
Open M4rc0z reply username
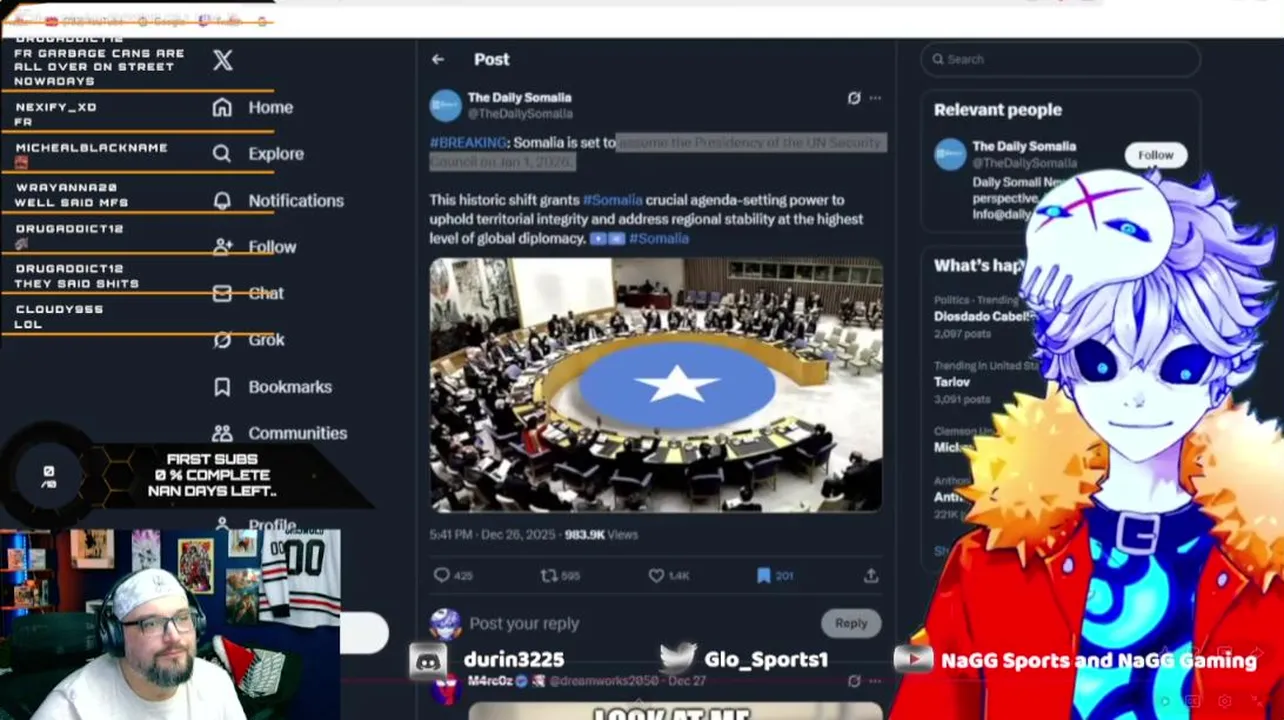point(490,681)
